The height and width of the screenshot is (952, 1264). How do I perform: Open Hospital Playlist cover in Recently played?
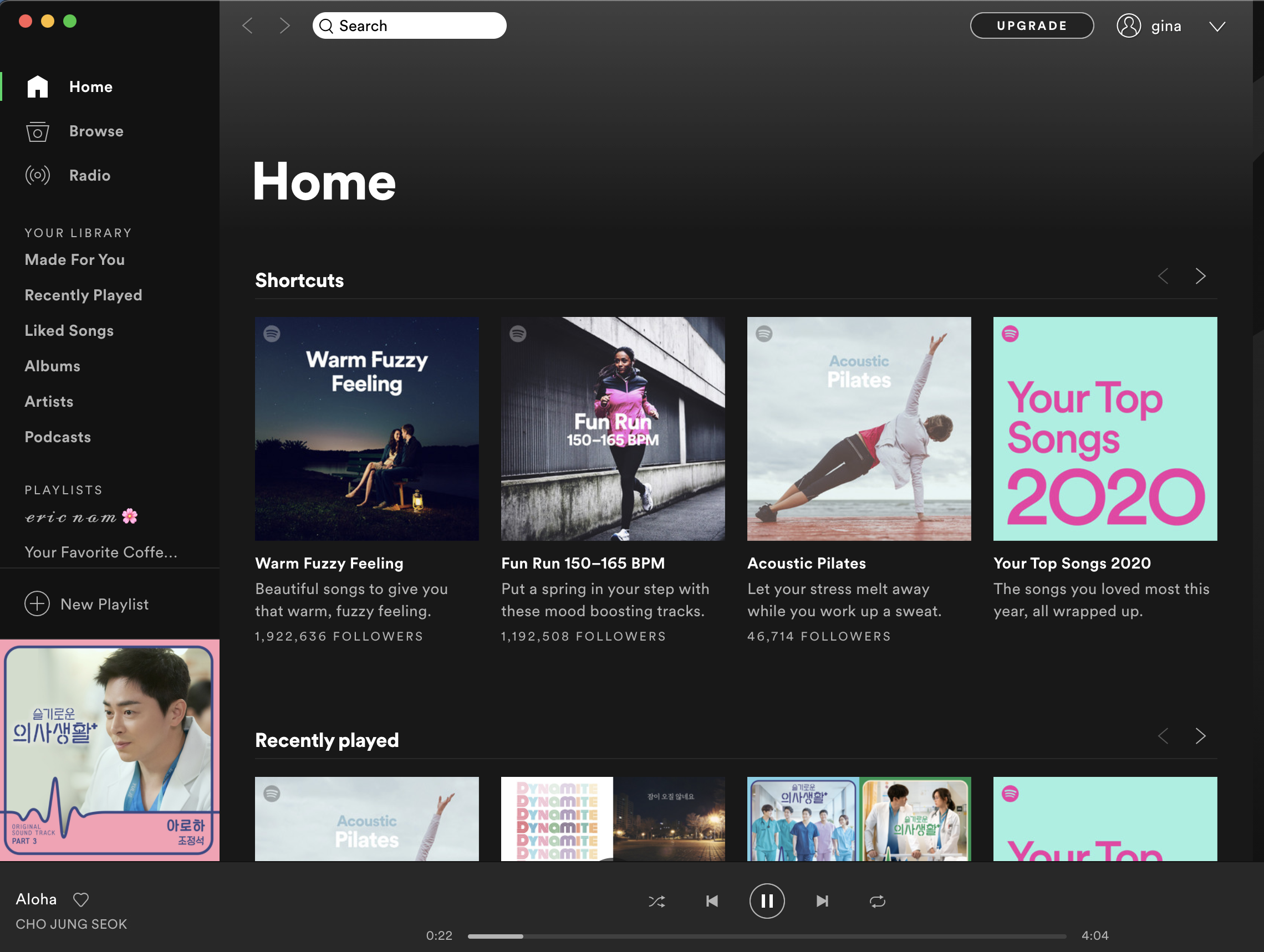click(859, 818)
